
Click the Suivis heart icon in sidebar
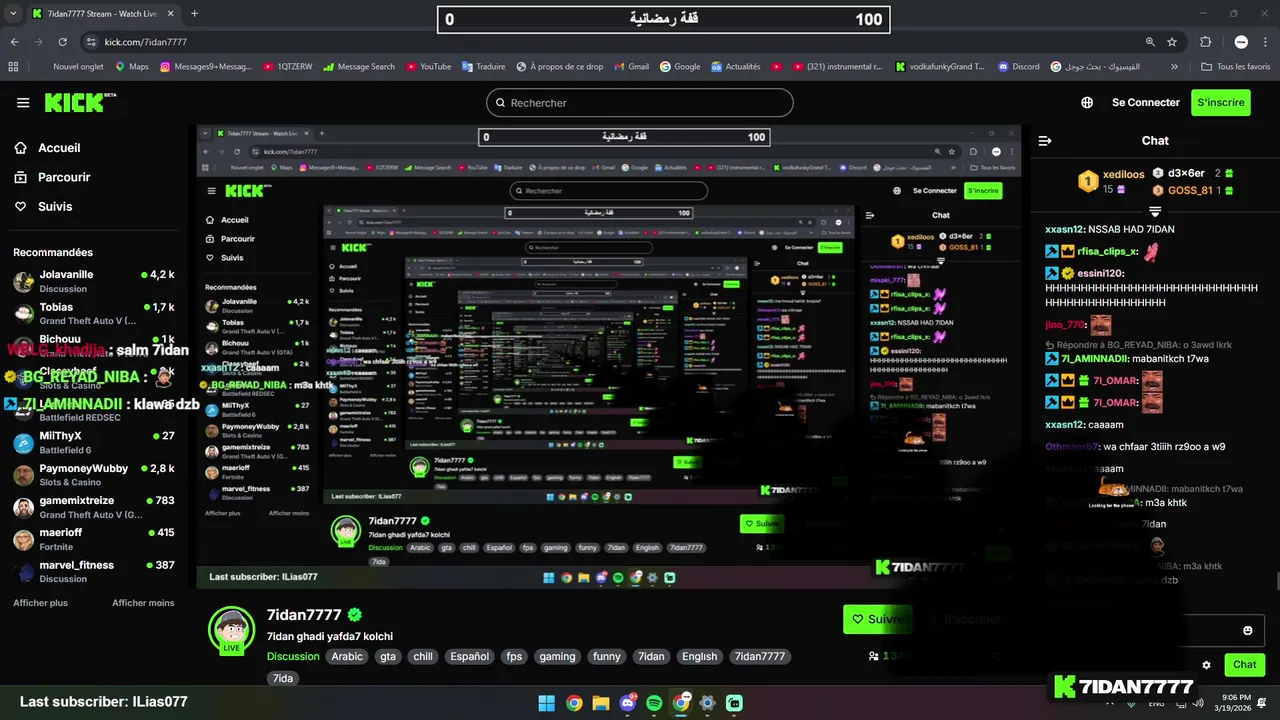click(20, 206)
